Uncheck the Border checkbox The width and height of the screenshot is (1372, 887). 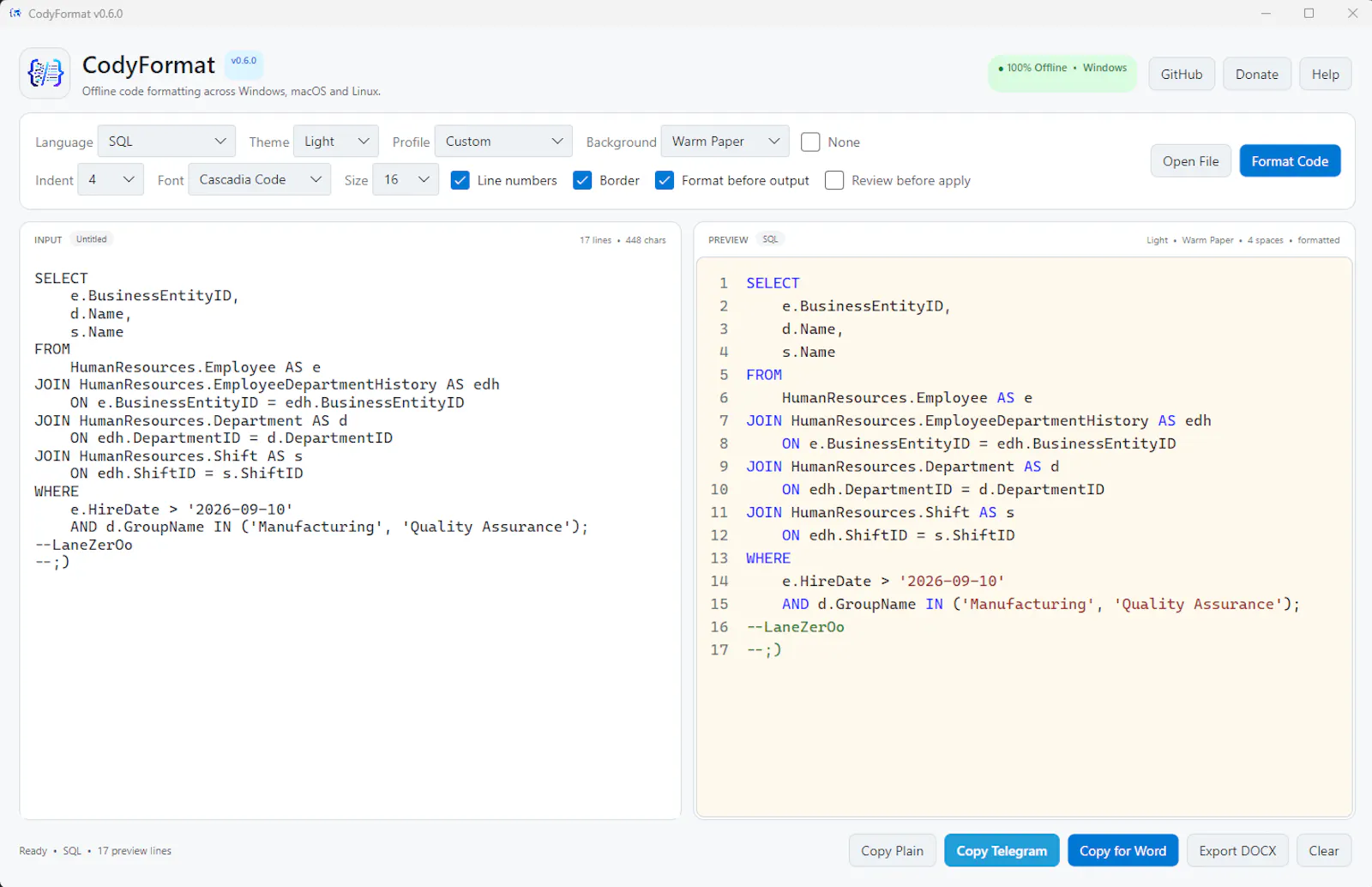point(582,180)
